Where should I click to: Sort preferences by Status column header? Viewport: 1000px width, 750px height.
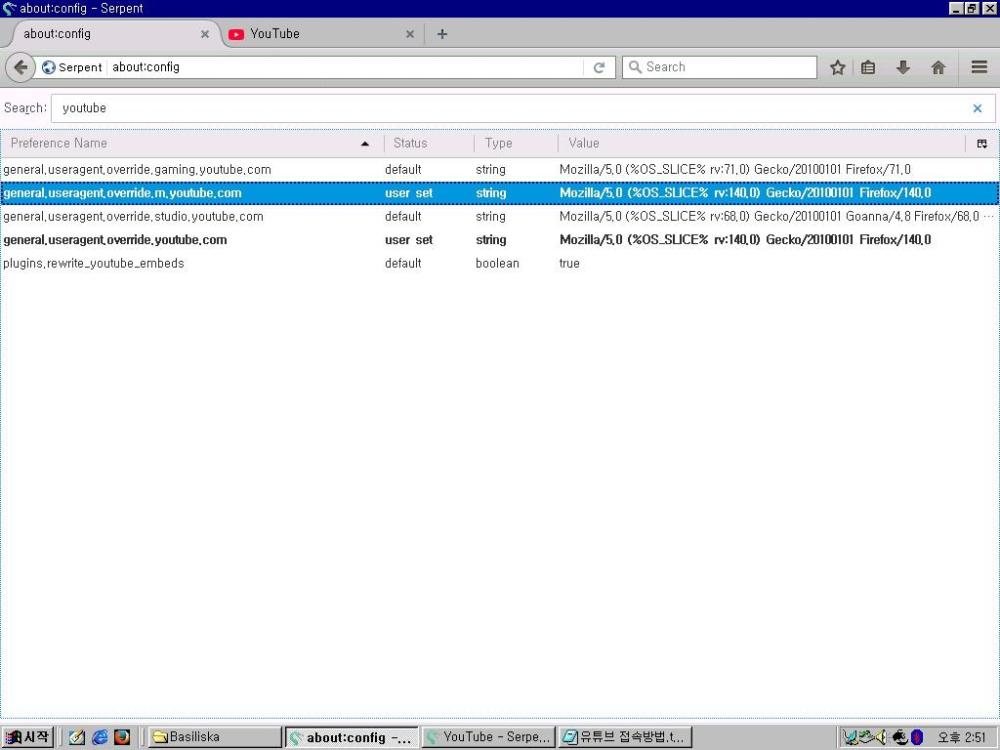410,143
